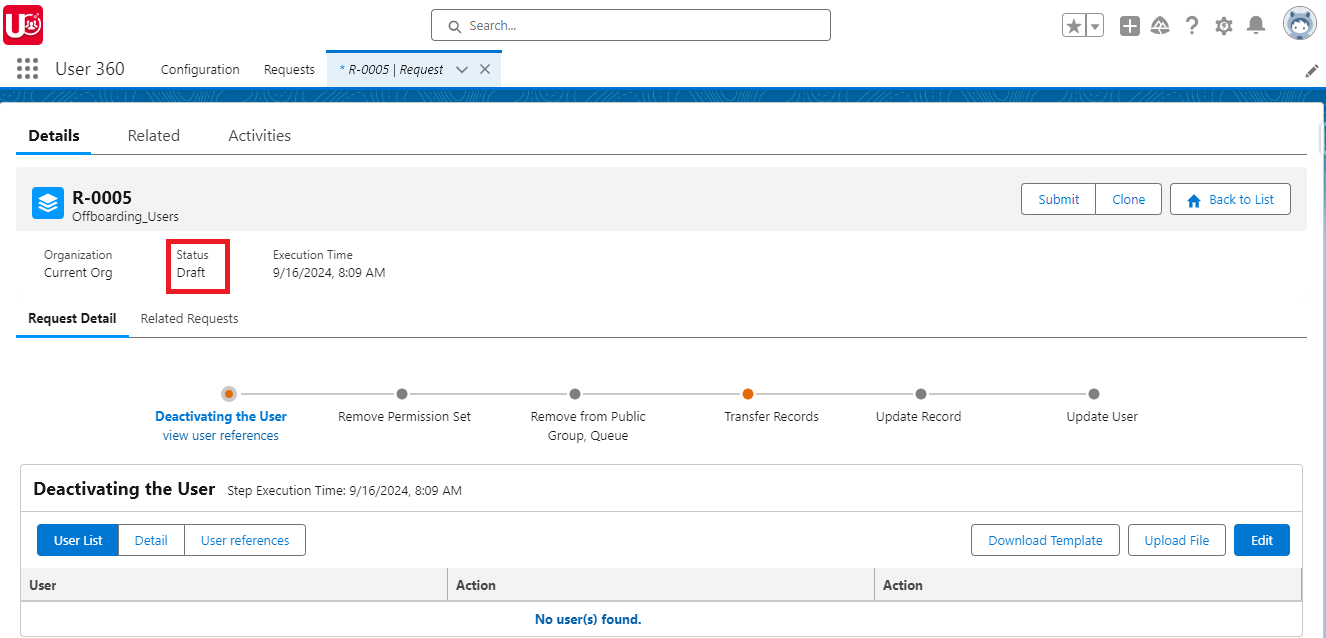1326x638 pixels.
Task: Click the User 360 app name
Action: (90, 69)
